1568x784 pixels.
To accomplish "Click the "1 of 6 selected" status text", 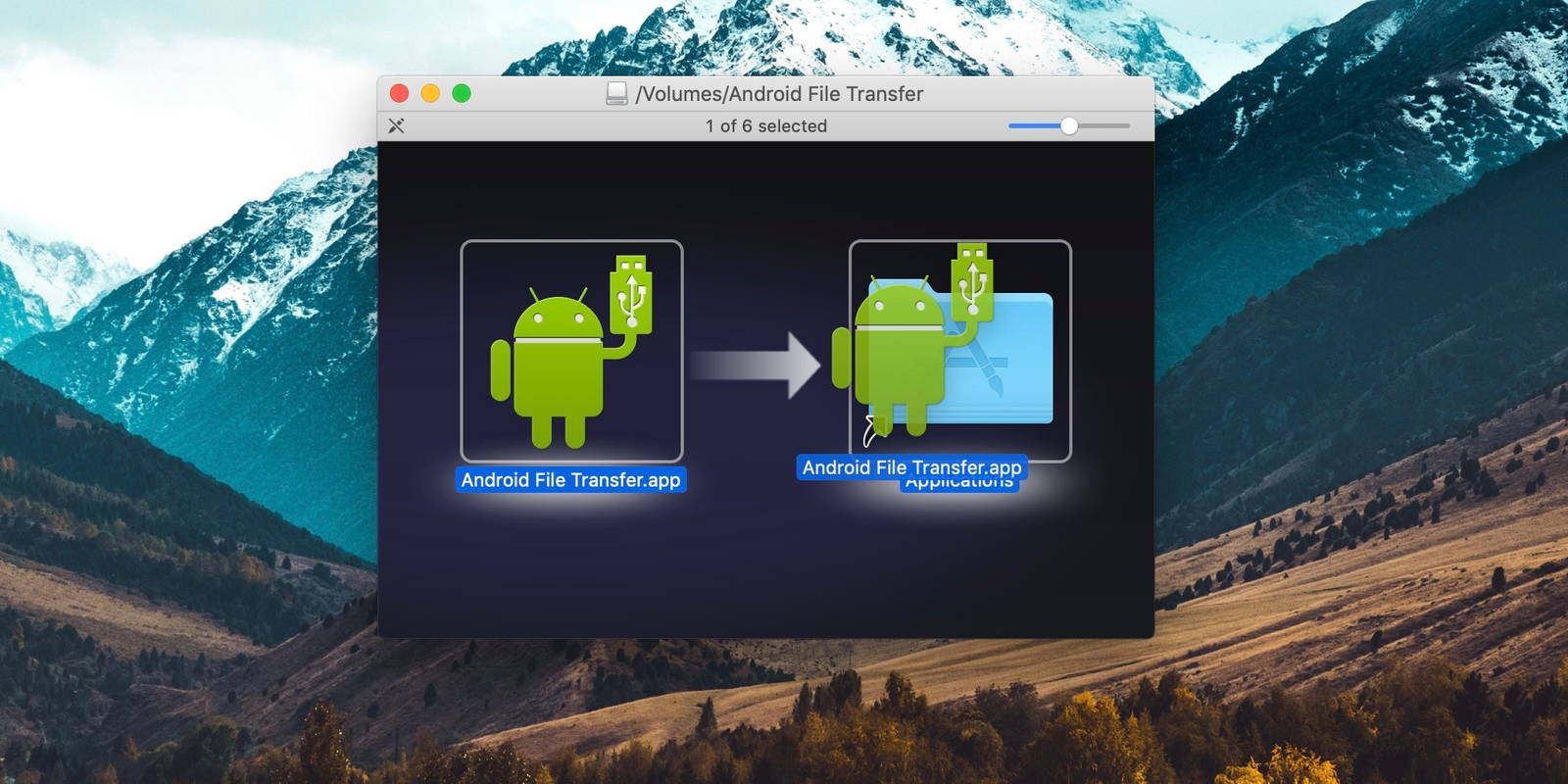I will [765, 125].
